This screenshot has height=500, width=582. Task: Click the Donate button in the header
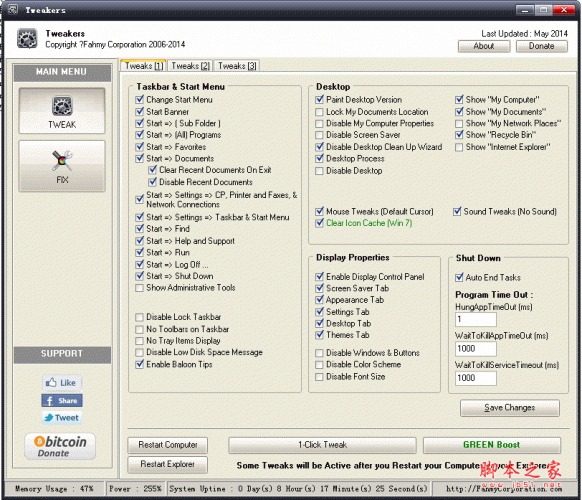(x=542, y=46)
